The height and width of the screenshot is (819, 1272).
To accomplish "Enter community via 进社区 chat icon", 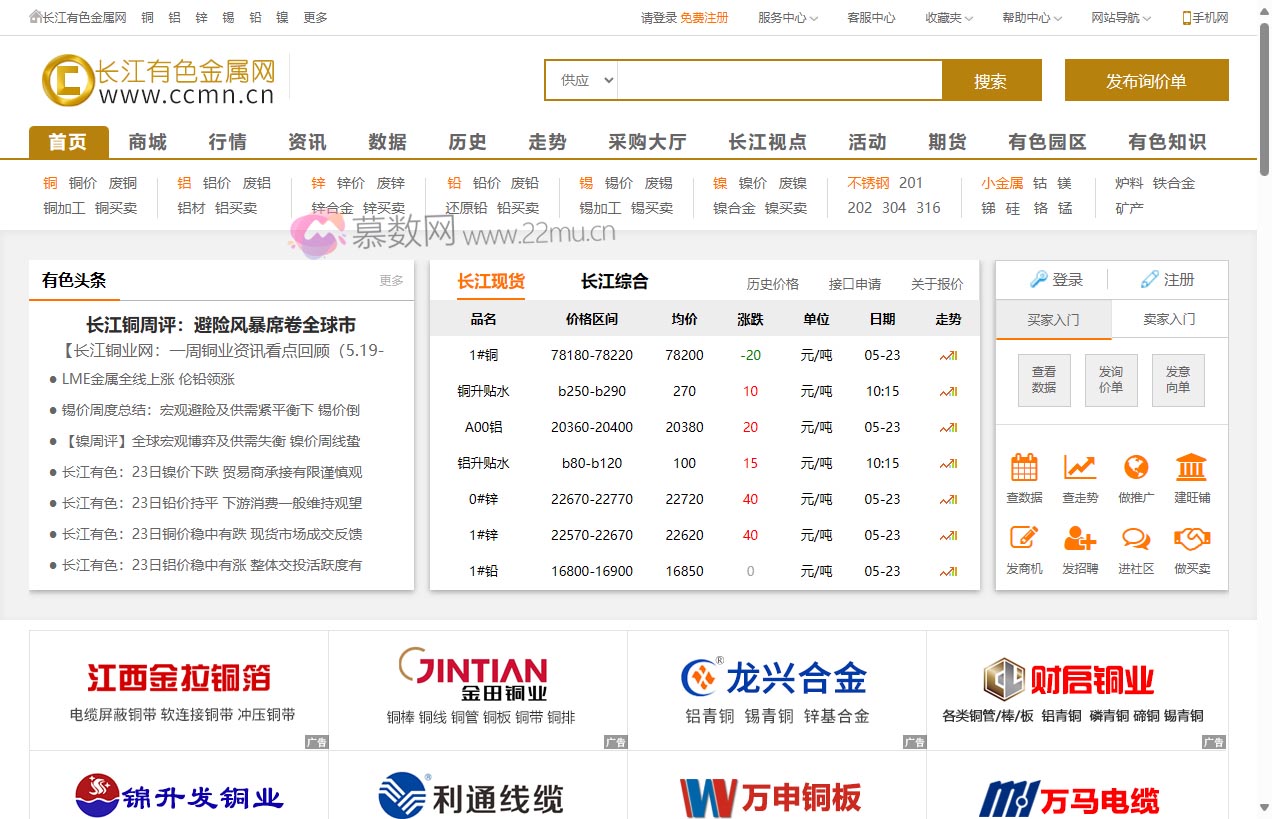I will tap(1135, 540).
